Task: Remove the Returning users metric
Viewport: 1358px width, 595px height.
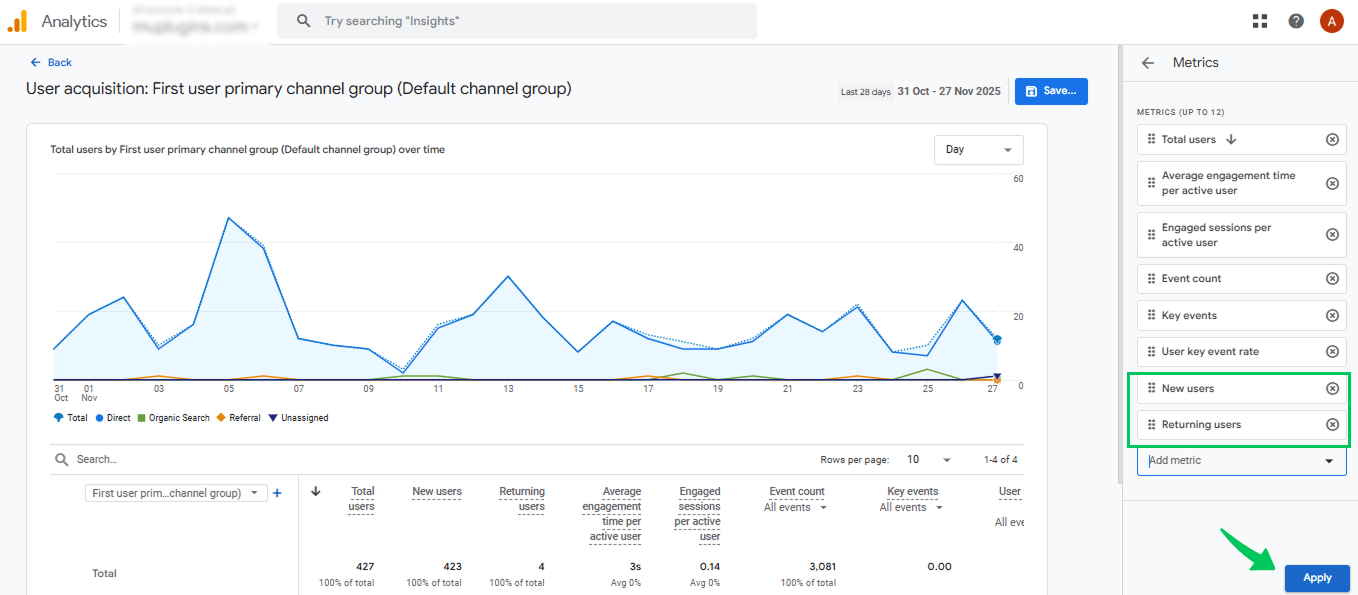Action: click(1332, 425)
